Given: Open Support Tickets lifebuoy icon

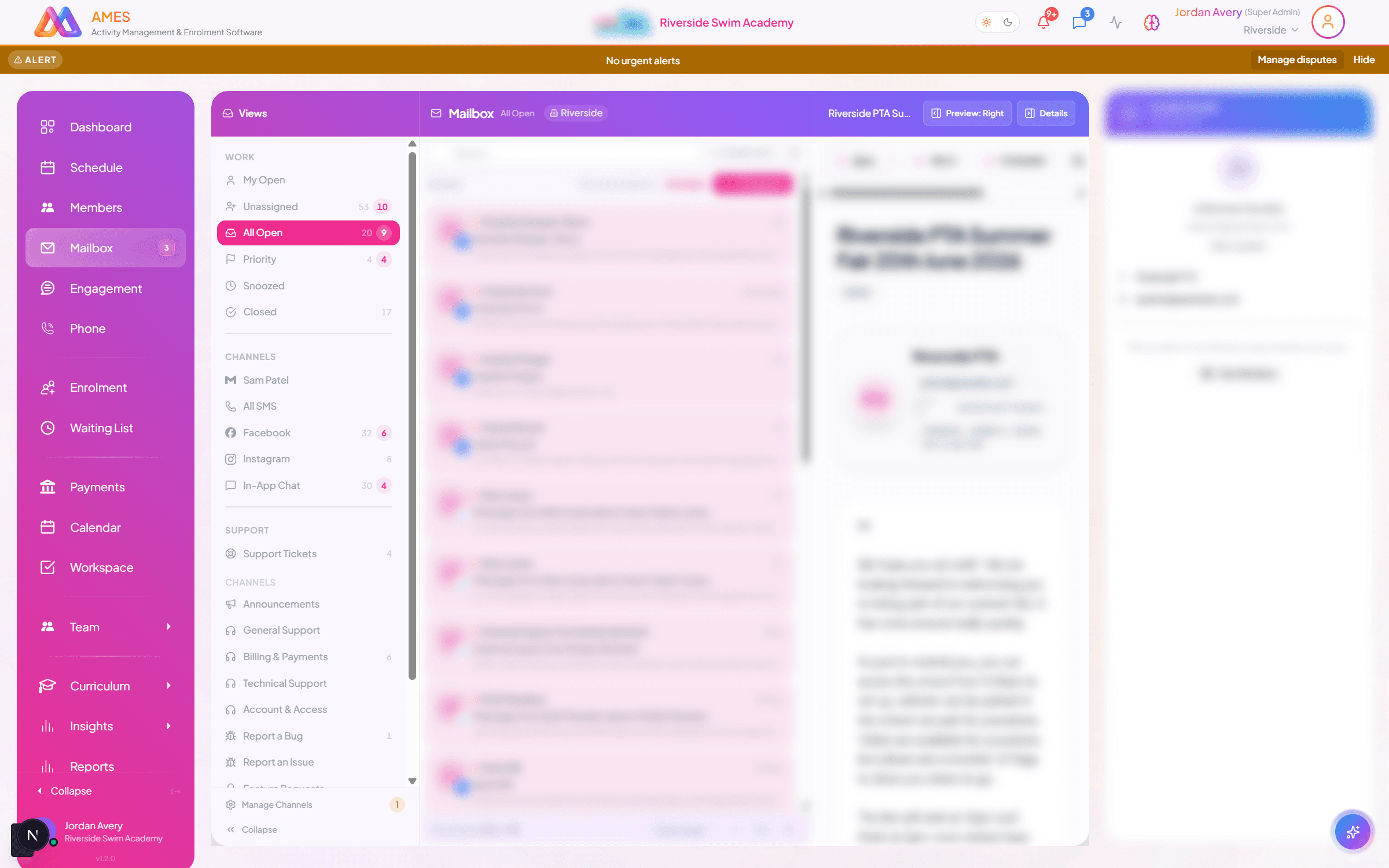Looking at the screenshot, I should (230, 554).
